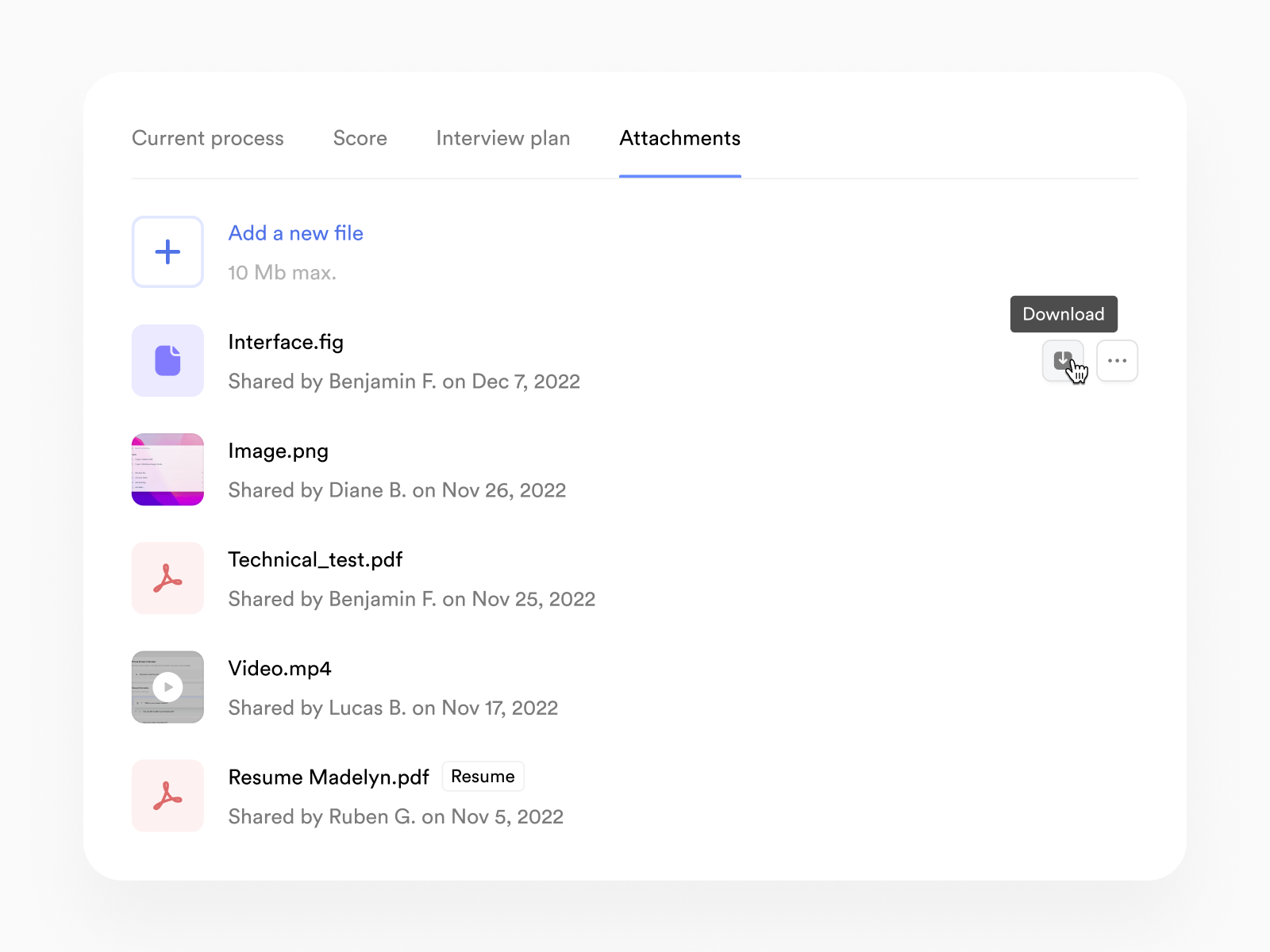The width and height of the screenshot is (1270, 952).
Task: Open the Image.png file name
Action: (278, 451)
